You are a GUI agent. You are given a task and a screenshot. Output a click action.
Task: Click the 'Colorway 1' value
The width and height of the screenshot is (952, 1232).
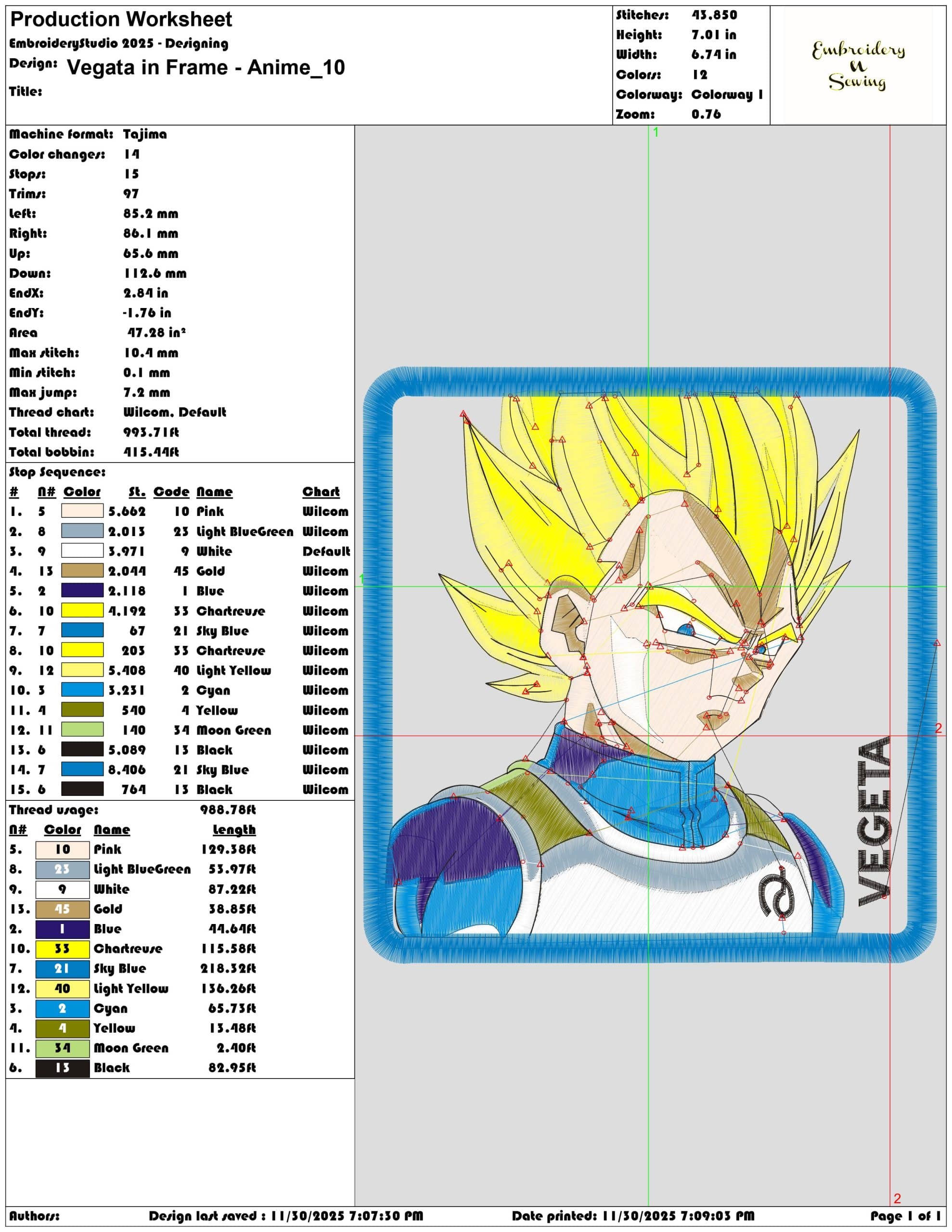[x=727, y=94]
